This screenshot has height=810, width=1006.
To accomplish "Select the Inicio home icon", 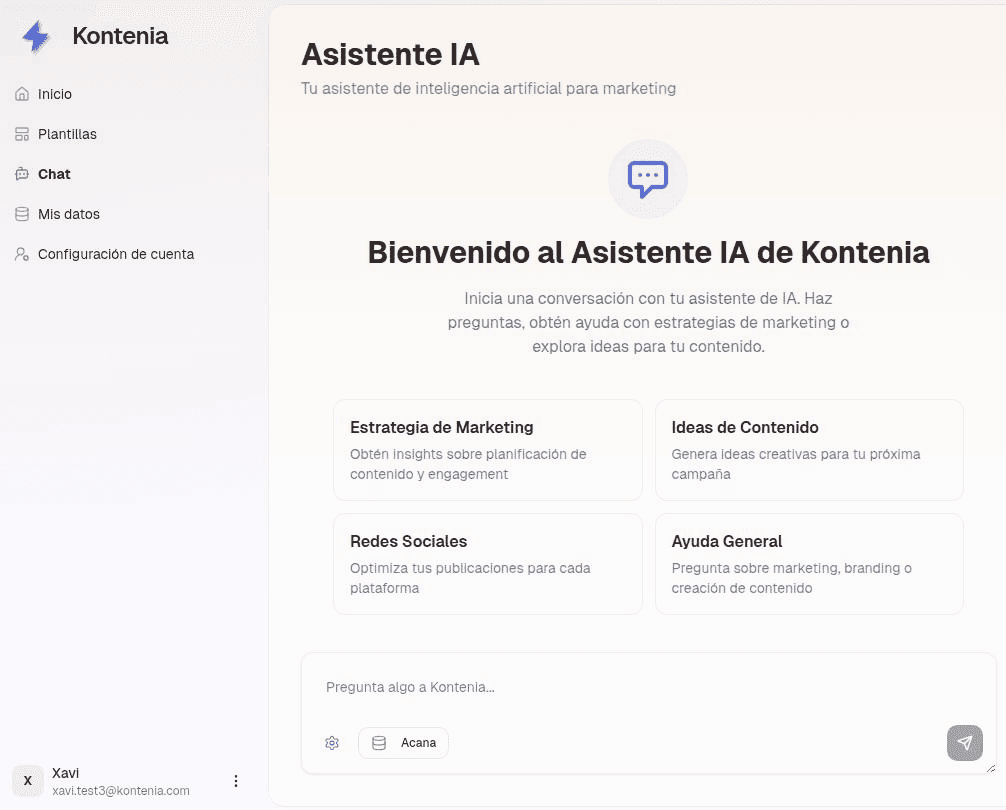I will (x=21, y=94).
